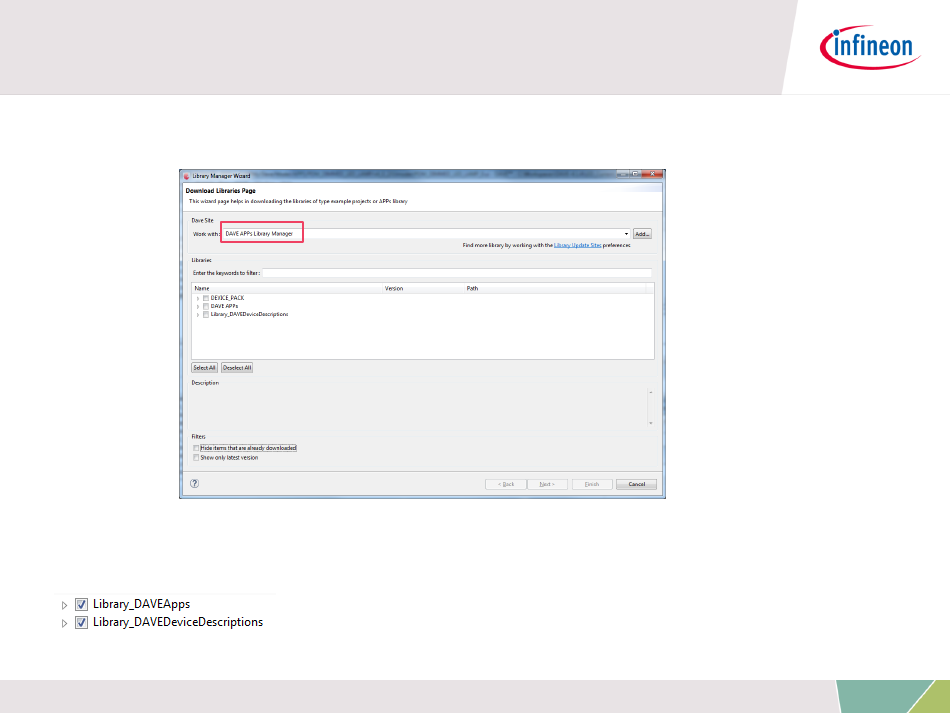Check the DEVICE_PACK checkbox
The width and height of the screenshot is (950, 713).
point(206,298)
